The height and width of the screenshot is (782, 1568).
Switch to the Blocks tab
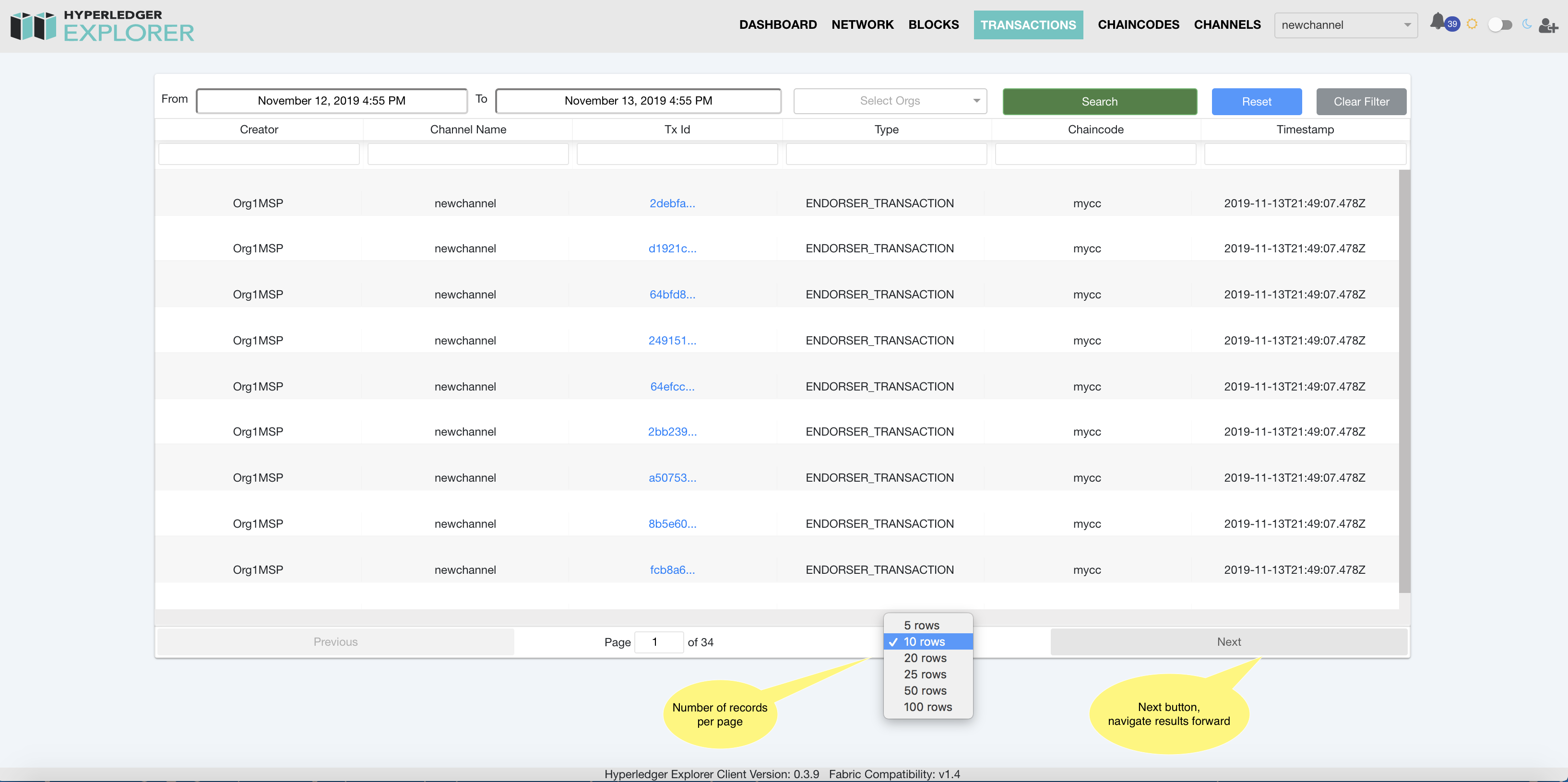coord(933,25)
